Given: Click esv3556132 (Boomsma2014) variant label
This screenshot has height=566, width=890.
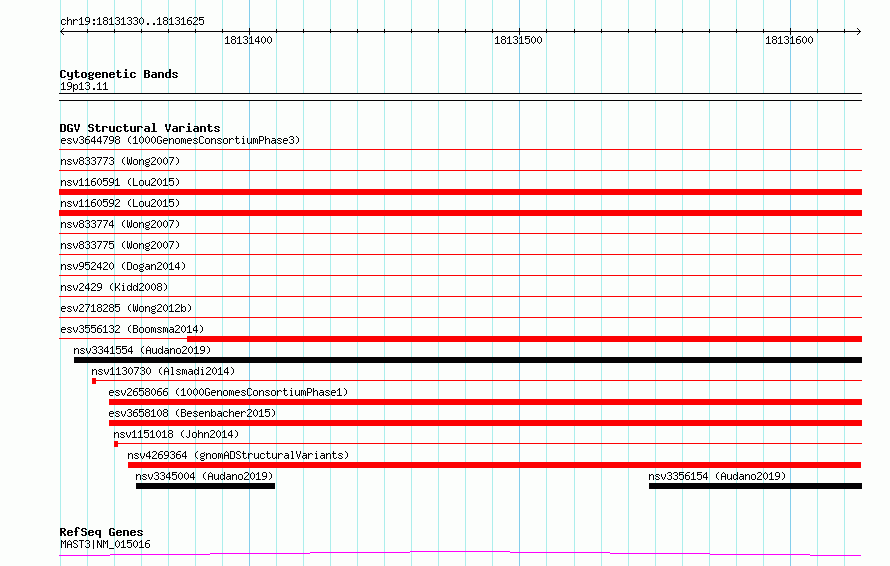Looking at the screenshot, I should (x=132, y=329).
